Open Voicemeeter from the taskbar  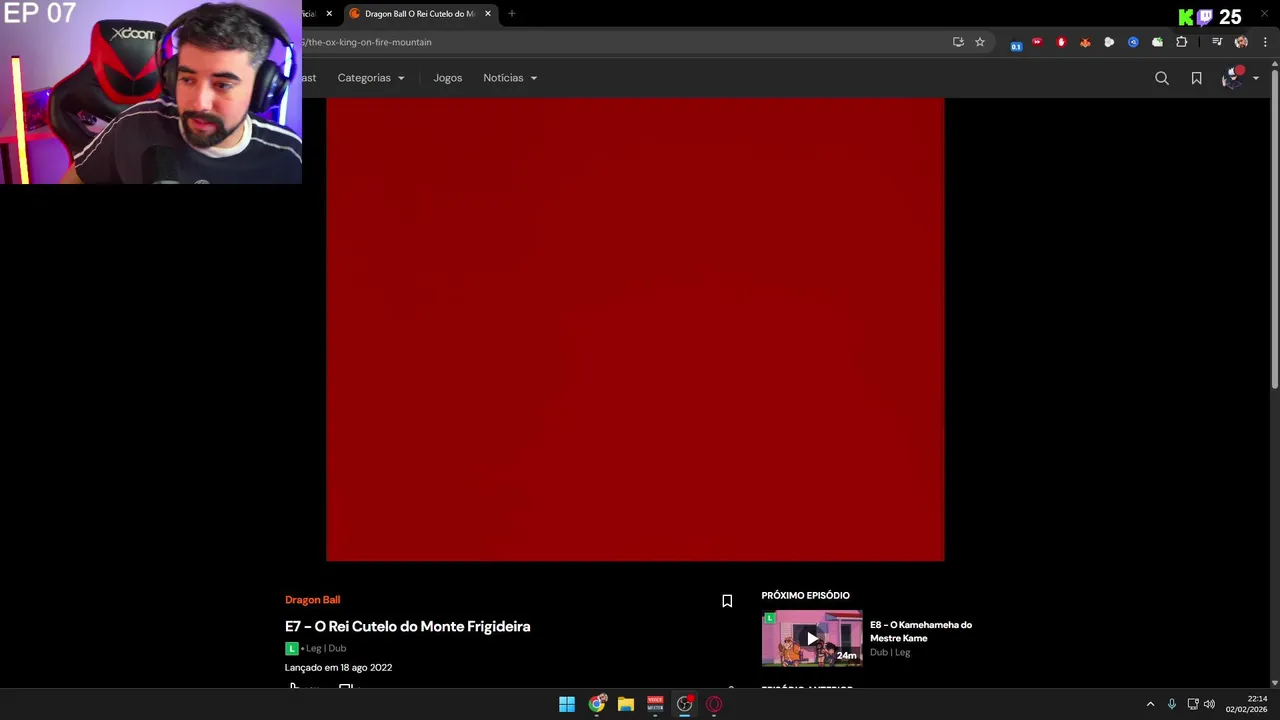pyautogui.click(x=655, y=704)
